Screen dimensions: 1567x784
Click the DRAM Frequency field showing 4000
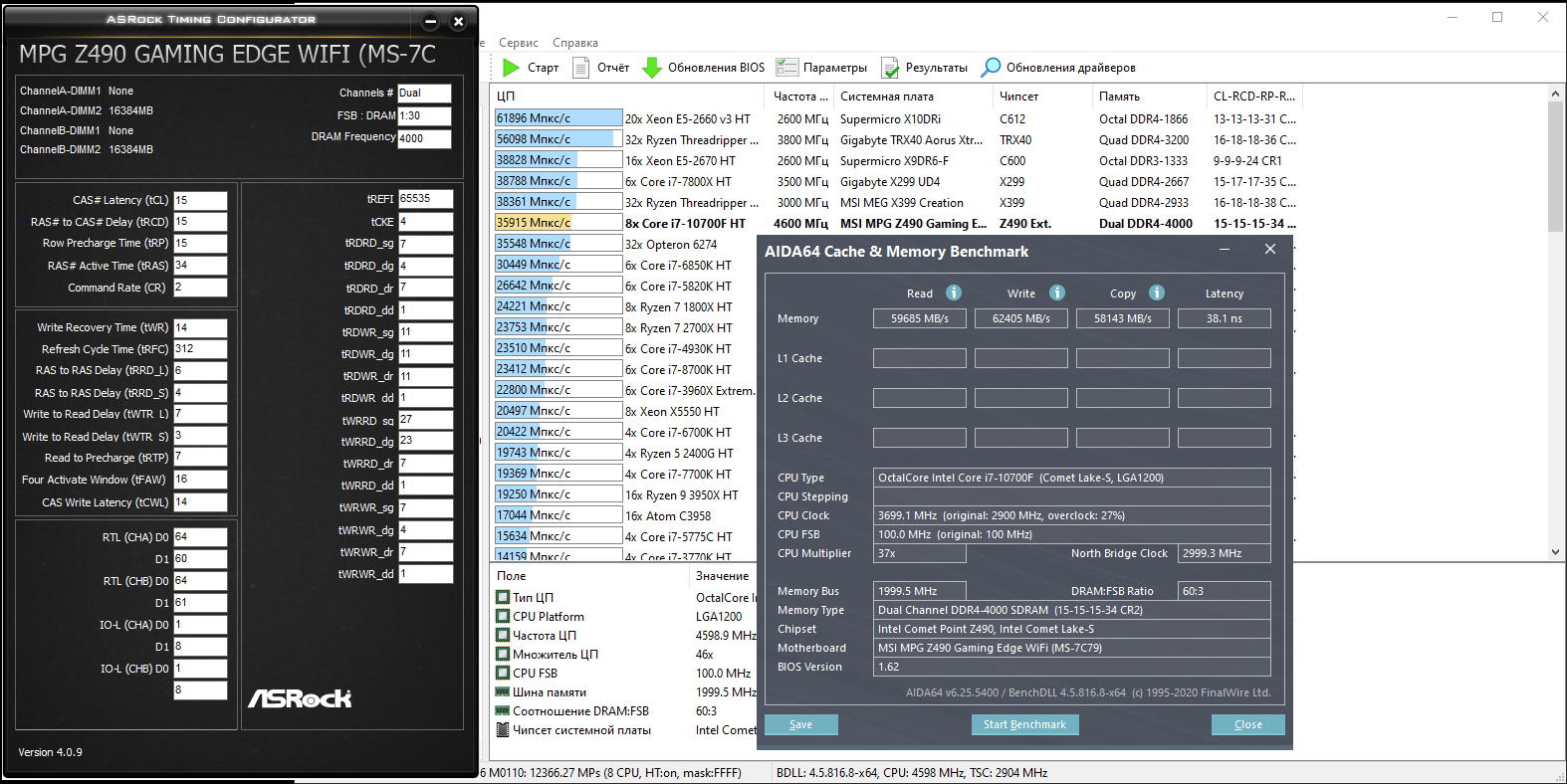(424, 139)
